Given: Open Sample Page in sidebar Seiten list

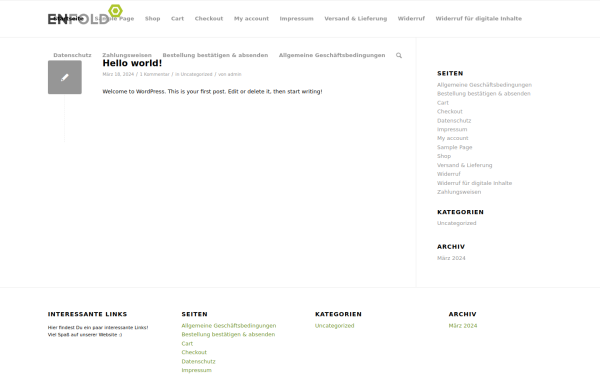Looking at the screenshot, I should point(455,147).
